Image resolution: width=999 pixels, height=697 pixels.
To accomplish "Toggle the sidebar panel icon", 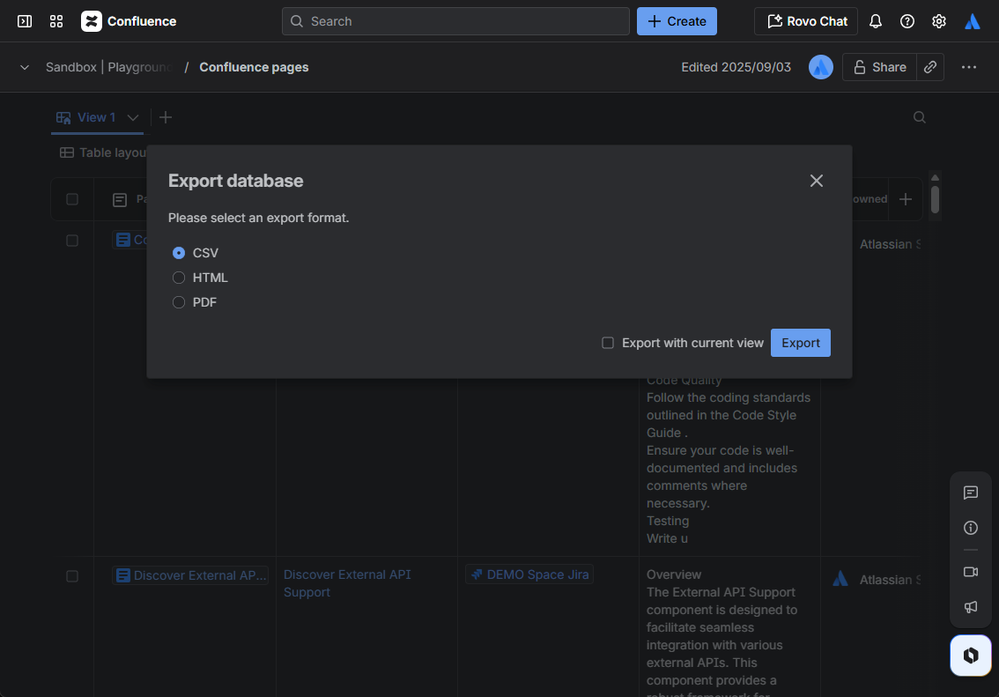I will 25,21.
